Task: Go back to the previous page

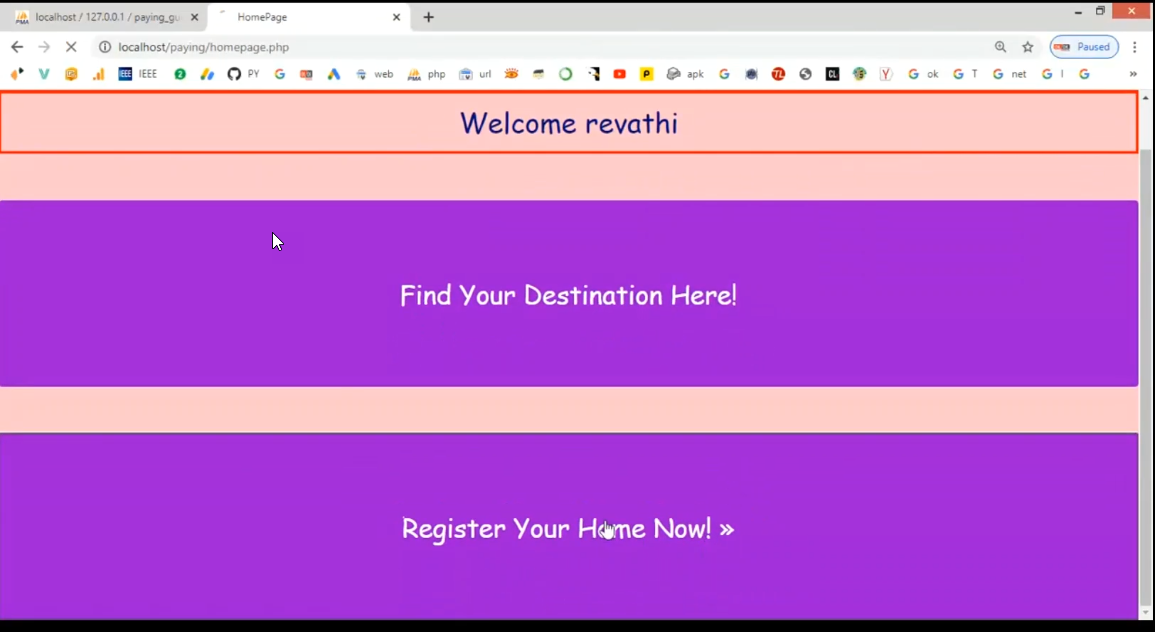Action: click(17, 47)
